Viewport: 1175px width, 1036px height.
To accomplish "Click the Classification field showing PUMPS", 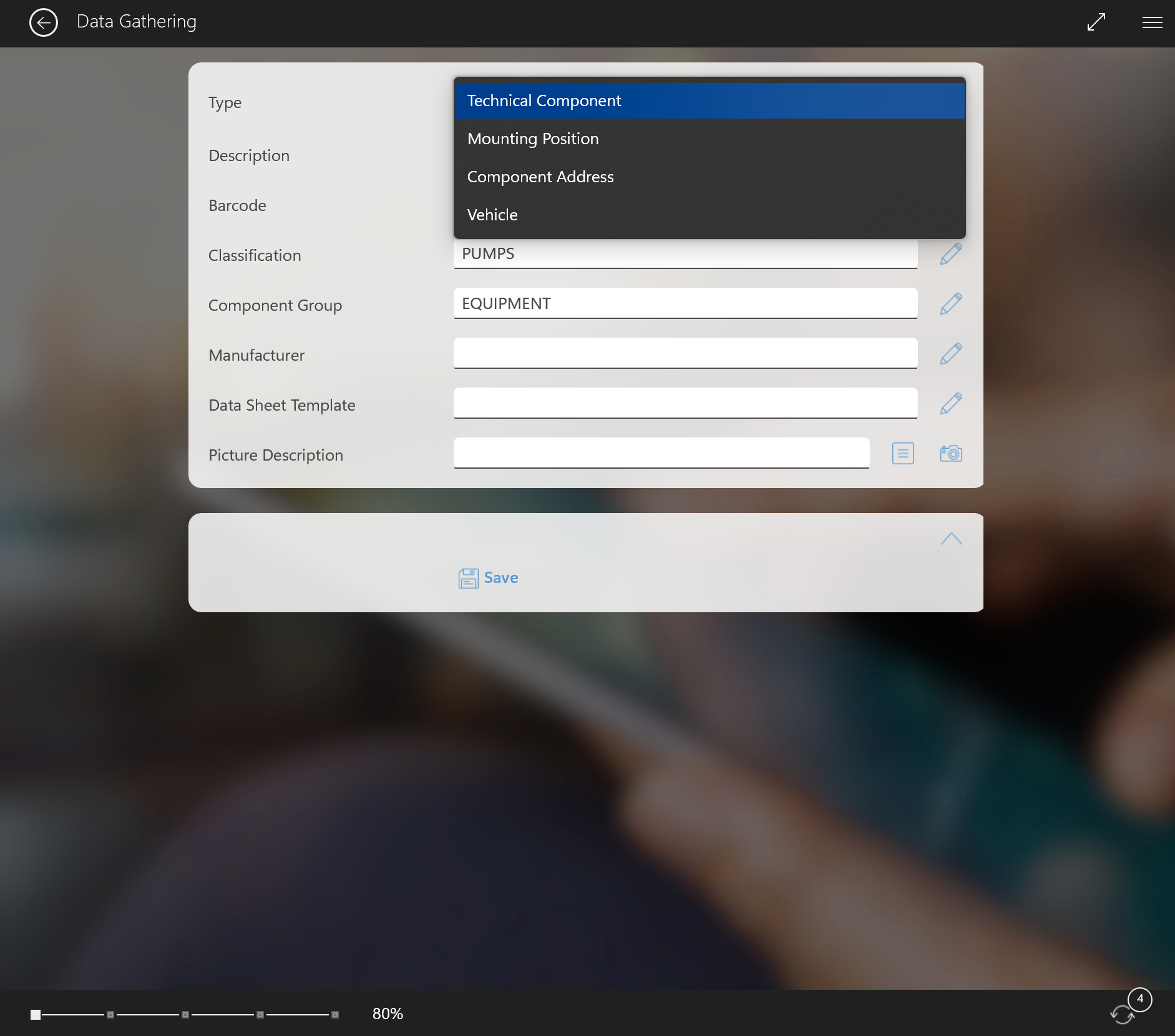I will pyautogui.click(x=685, y=253).
